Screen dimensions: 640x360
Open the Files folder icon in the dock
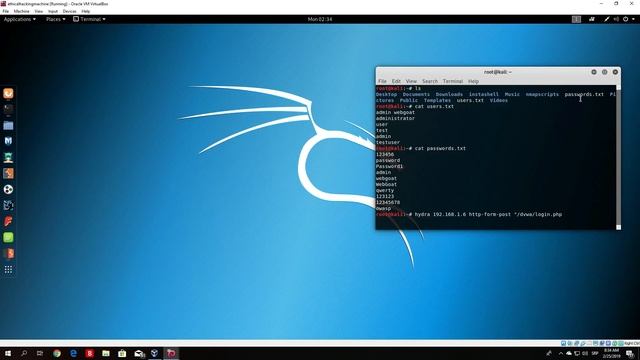tap(8, 125)
